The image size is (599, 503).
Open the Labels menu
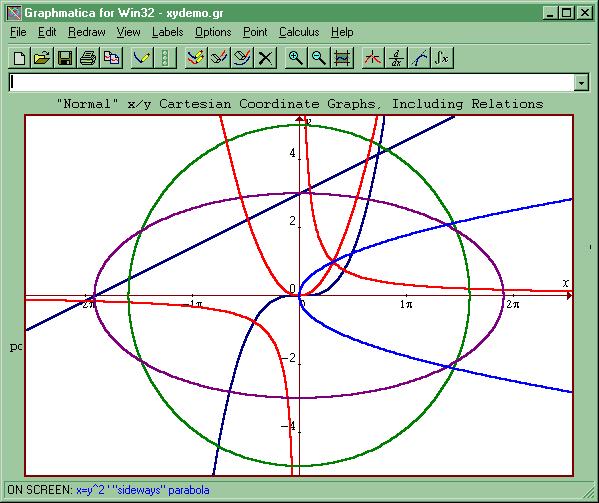[x=167, y=32]
